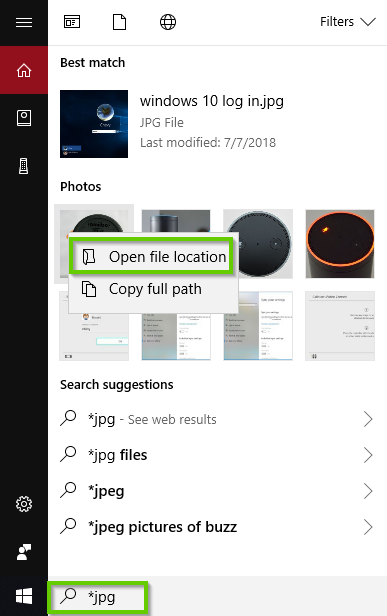Click the Windows Start button
The image size is (387, 616).
(x=24, y=596)
